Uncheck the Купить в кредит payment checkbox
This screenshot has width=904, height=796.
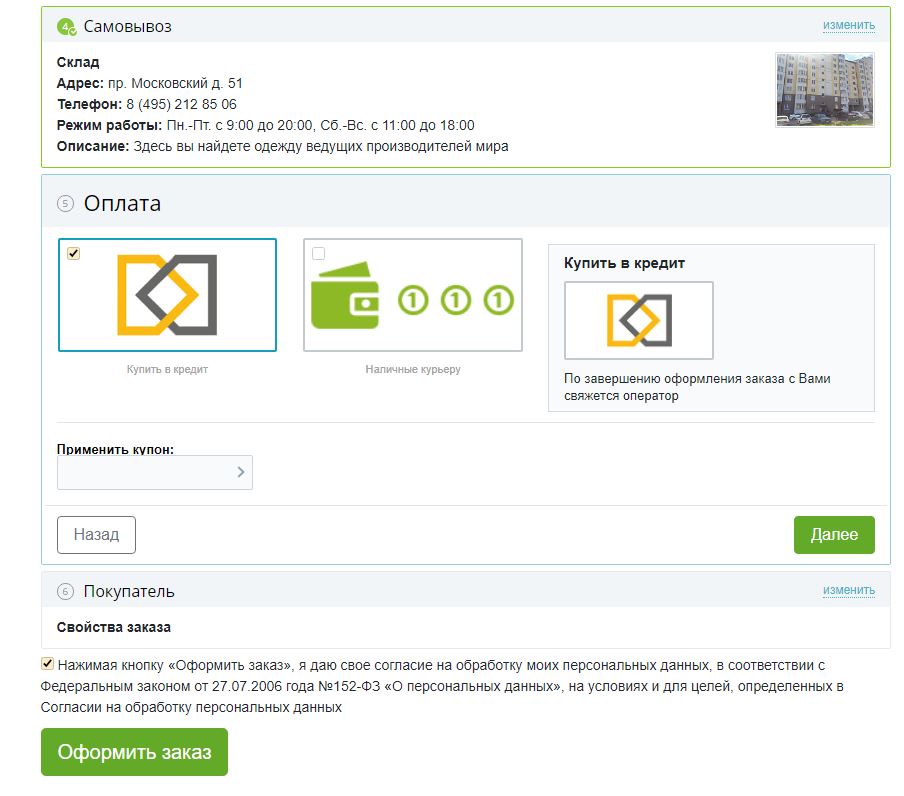pyautogui.click(x=73, y=254)
